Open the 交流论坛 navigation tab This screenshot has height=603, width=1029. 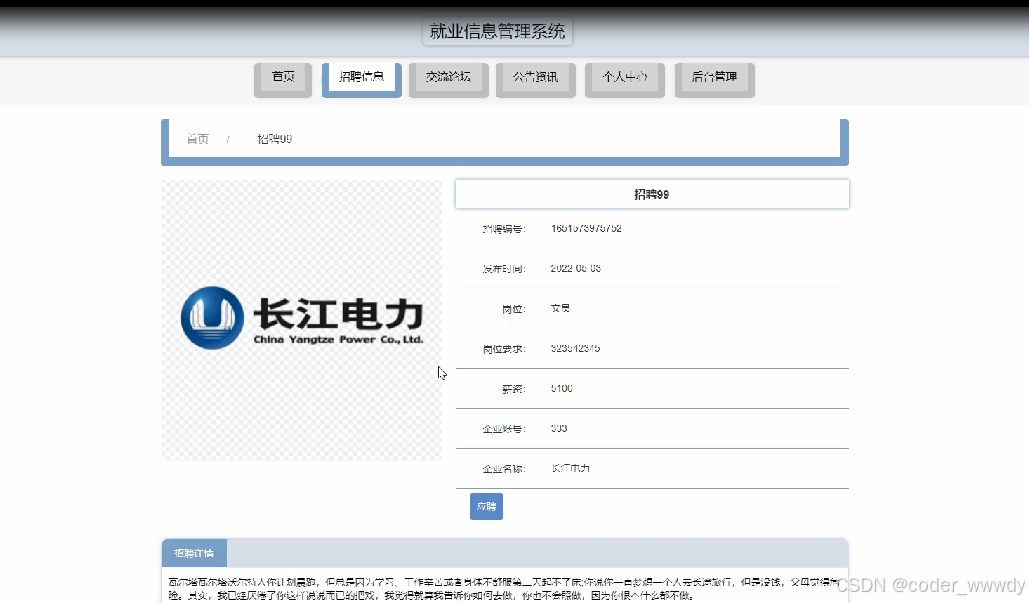(x=448, y=79)
